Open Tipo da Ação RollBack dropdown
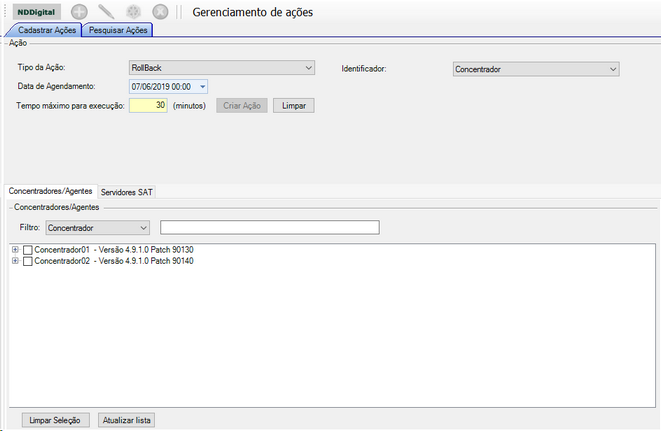The width and height of the screenshot is (661, 431). click(x=222, y=68)
